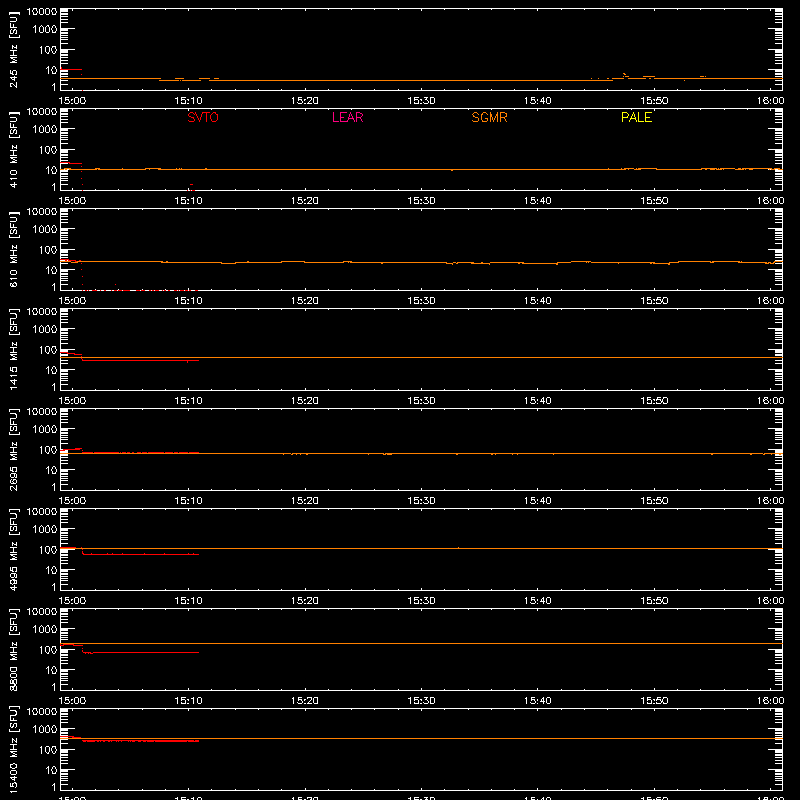Click the 1000 y-axis value on the 4995 MHz plot
This screenshot has height=800, width=800.
(x=45, y=530)
